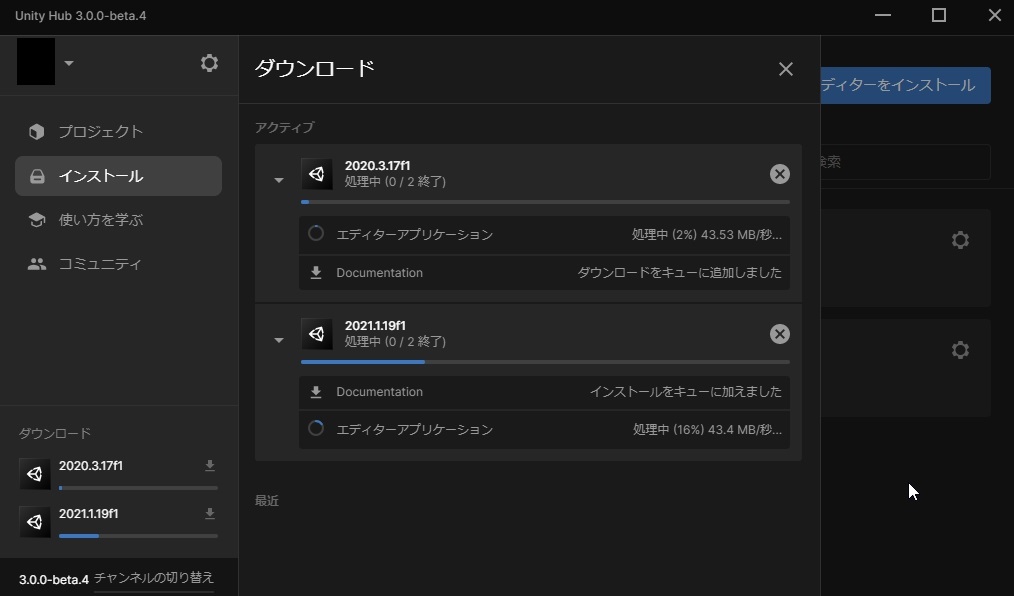Click the sidebar progress bar under 2021.1.19f1
The height and width of the screenshot is (596, 1014).
pos(138,536)
